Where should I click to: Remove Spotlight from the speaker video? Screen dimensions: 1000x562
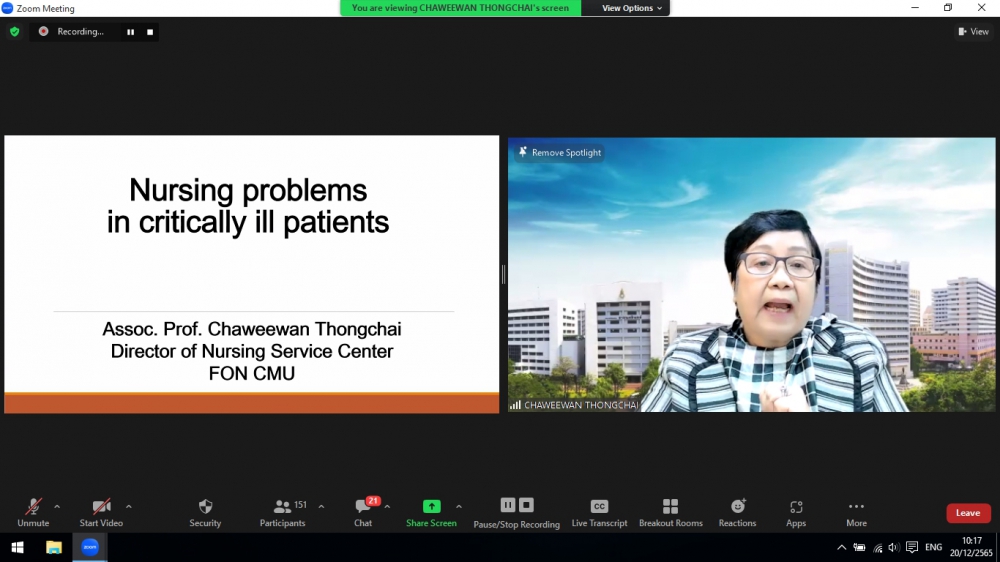(559, 153)
